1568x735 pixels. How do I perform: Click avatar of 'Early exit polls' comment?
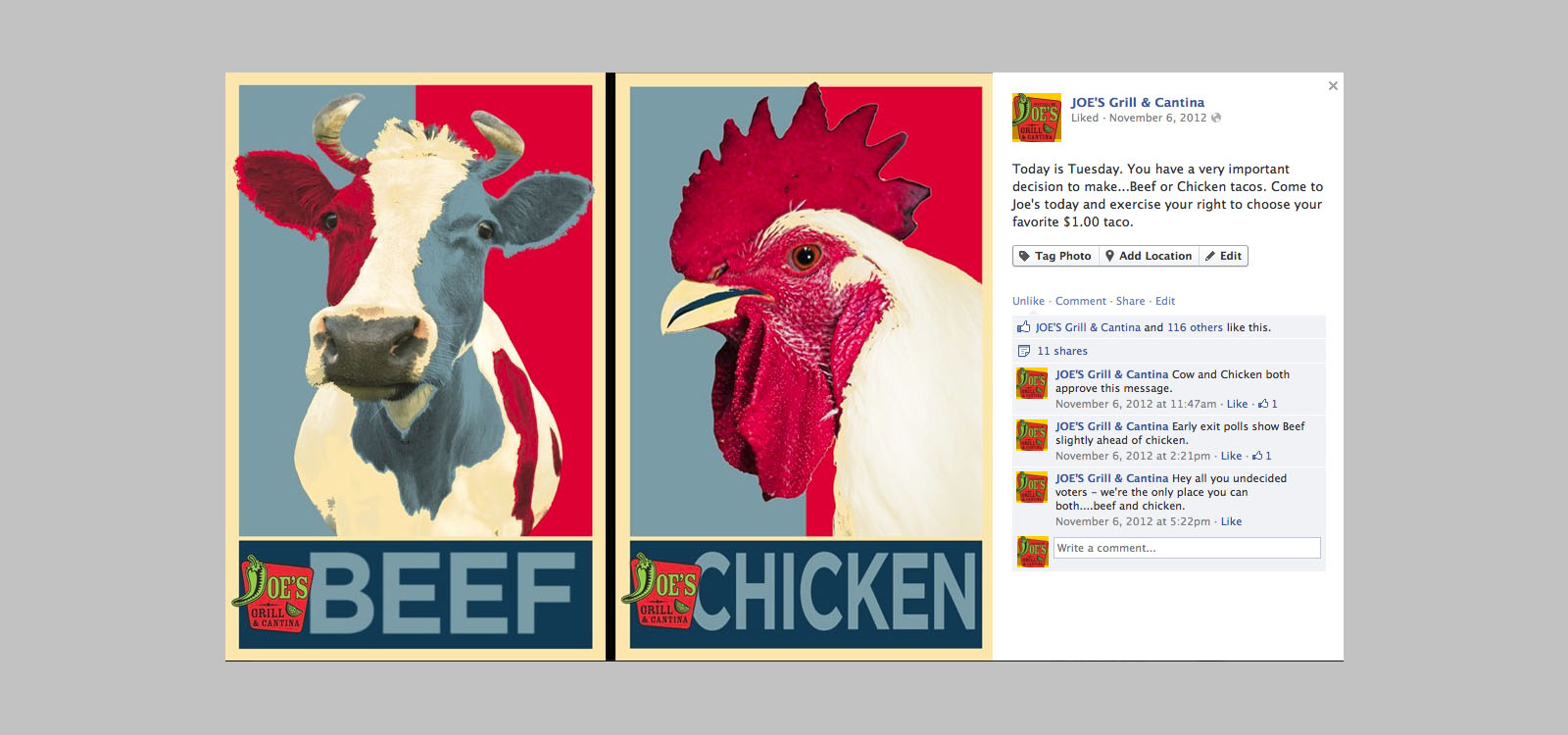[1032, 435]
